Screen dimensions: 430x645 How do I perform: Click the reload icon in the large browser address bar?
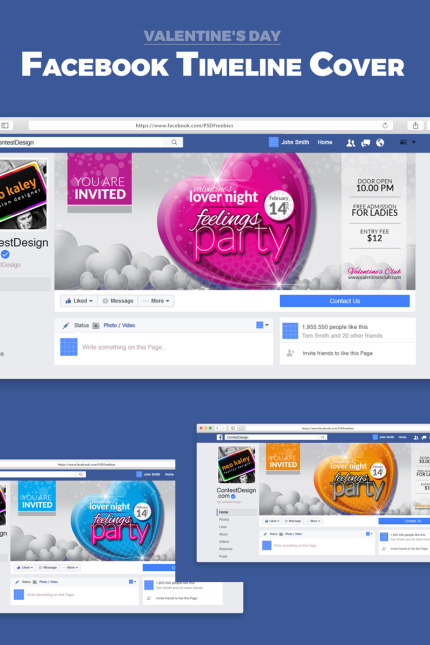click(385, 125)
